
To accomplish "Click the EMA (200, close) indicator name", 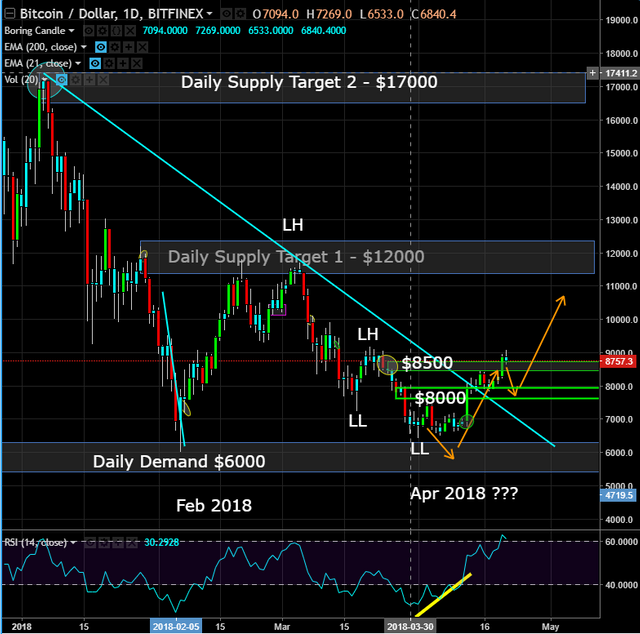I will point(40,47).
